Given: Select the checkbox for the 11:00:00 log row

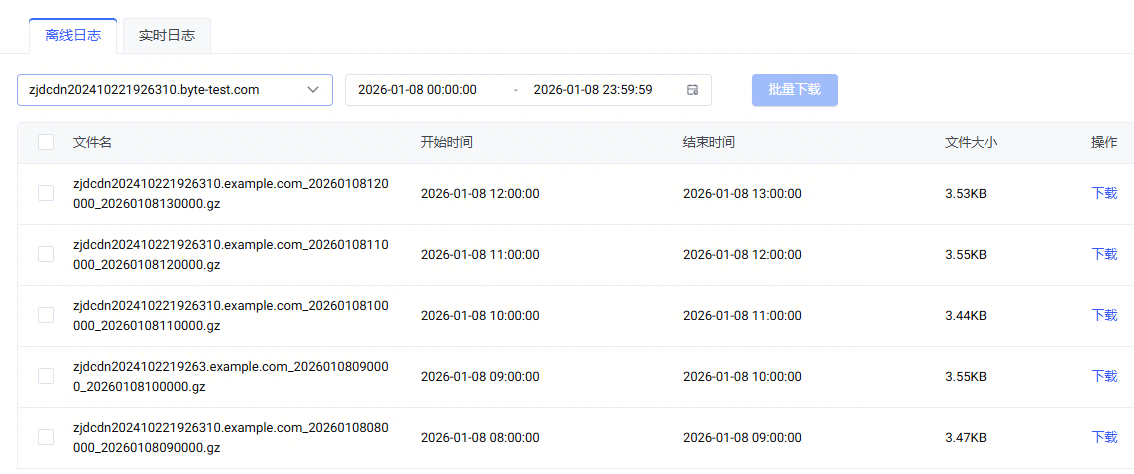Looking at the screenshot, I should pyautogui.click(x=46, y=254).
